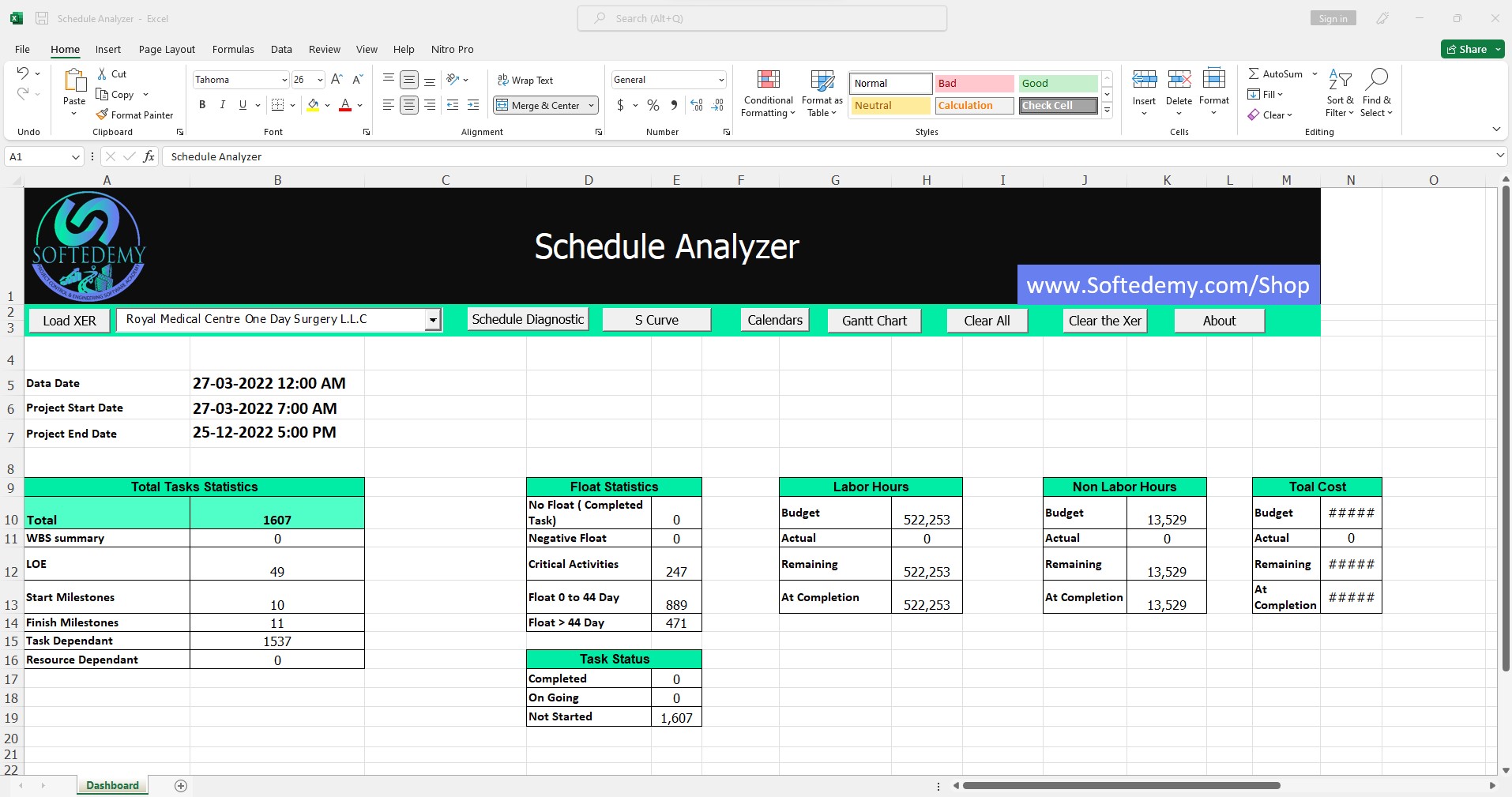Expand the font name dropdown

(x=284, y=80)
